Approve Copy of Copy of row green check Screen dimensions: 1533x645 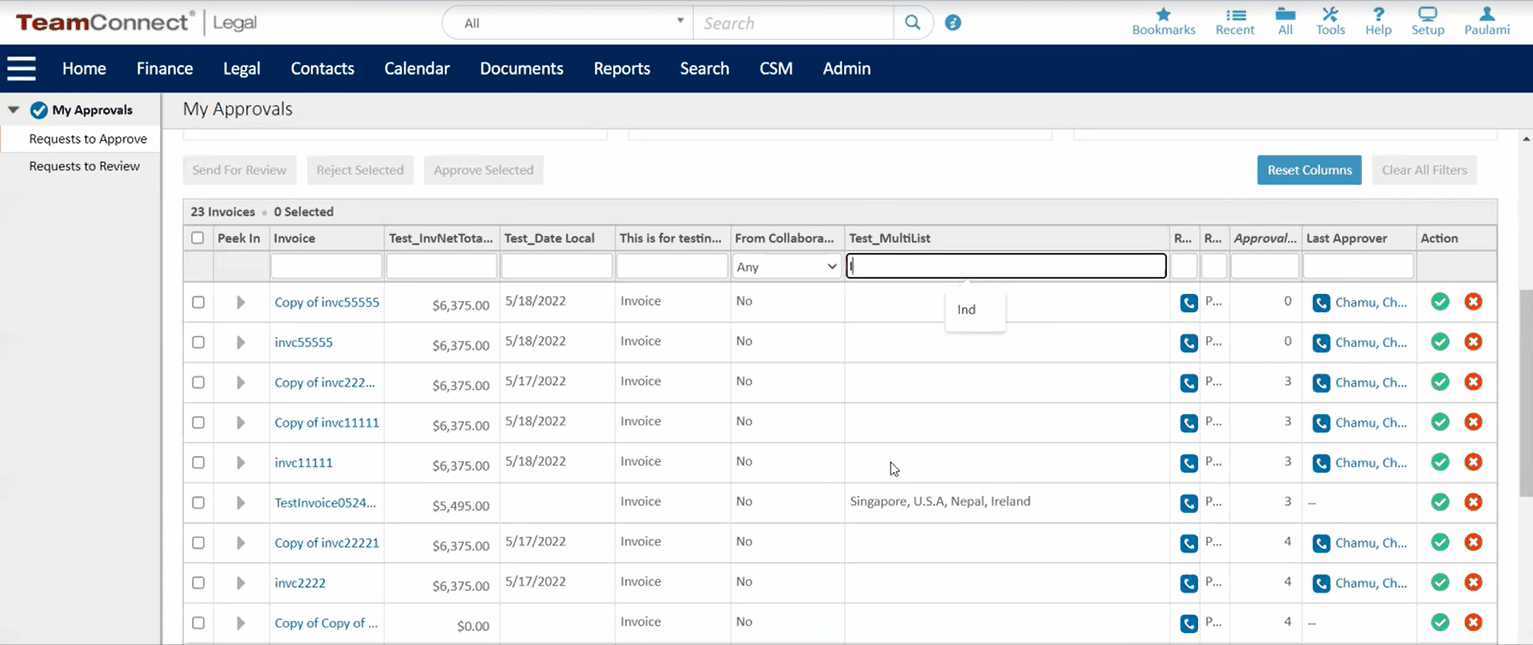click(1440, 622)
